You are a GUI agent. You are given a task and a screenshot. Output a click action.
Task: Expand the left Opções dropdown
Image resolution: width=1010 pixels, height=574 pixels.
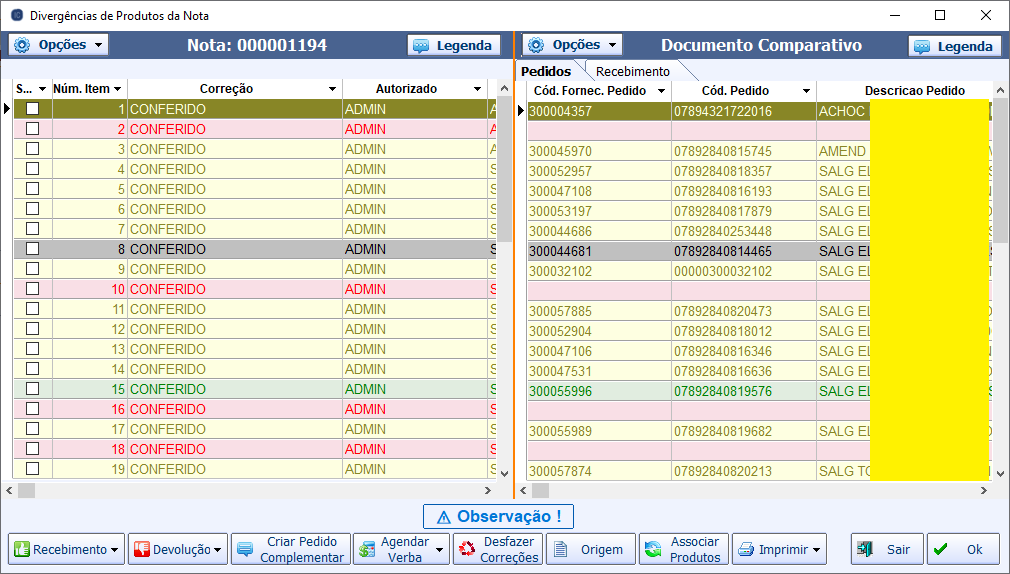click(59, 45)
